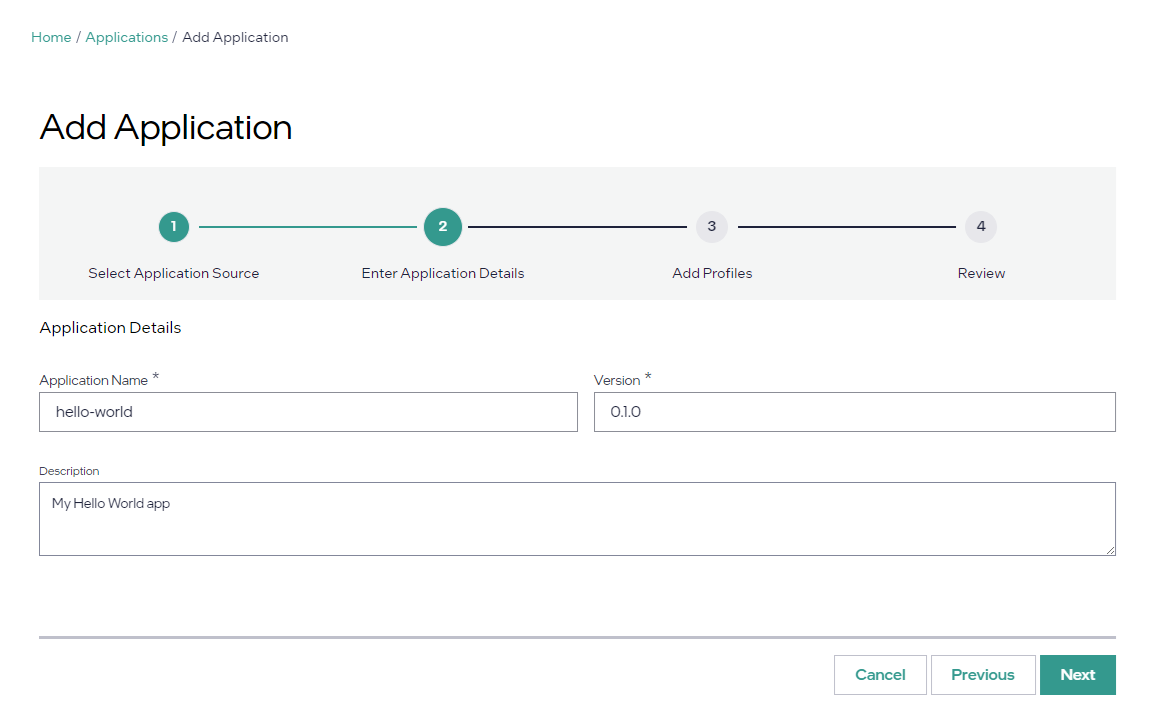Select the step 4 circle icon
The image size is (1153, 718).
(x=981, y=227)
